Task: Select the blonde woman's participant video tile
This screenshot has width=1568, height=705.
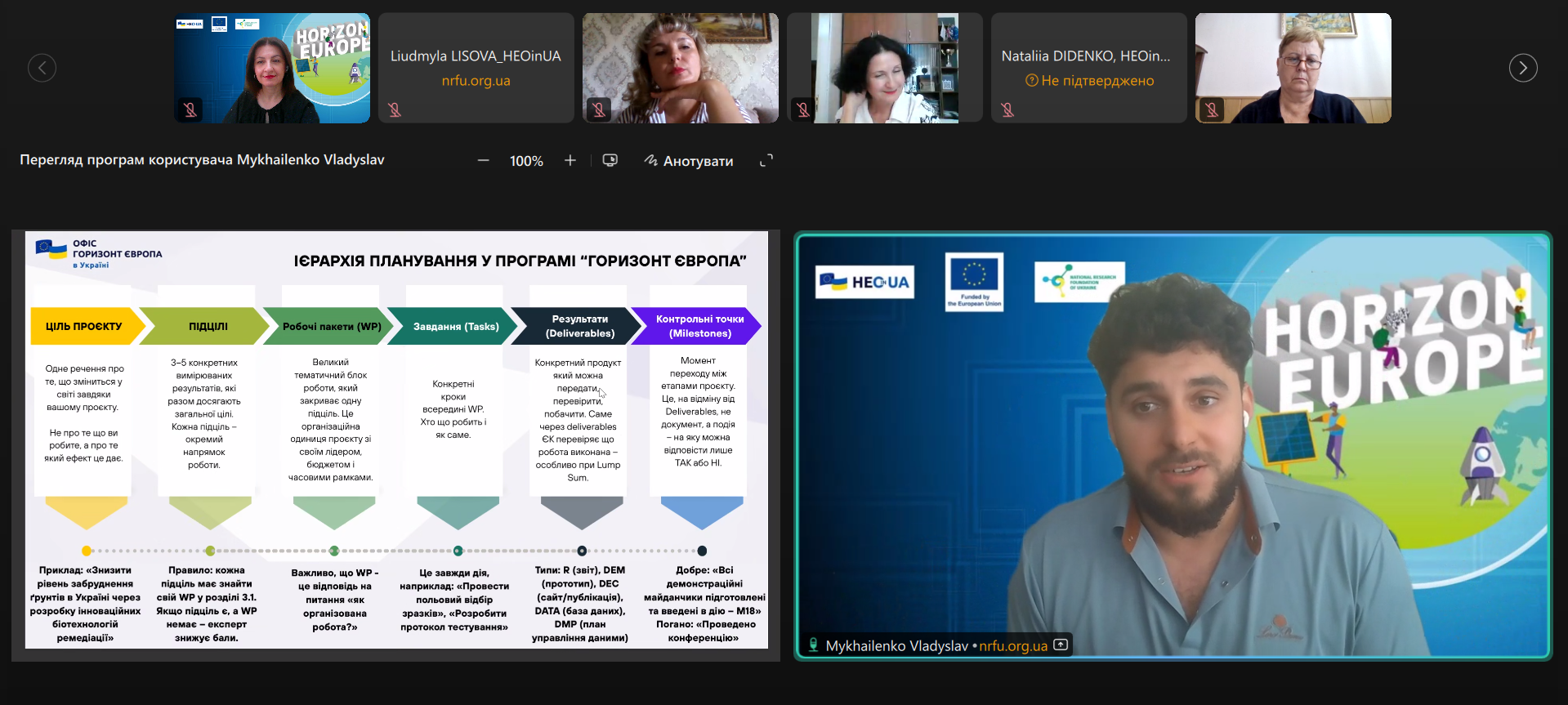Action: pos(681,68)
